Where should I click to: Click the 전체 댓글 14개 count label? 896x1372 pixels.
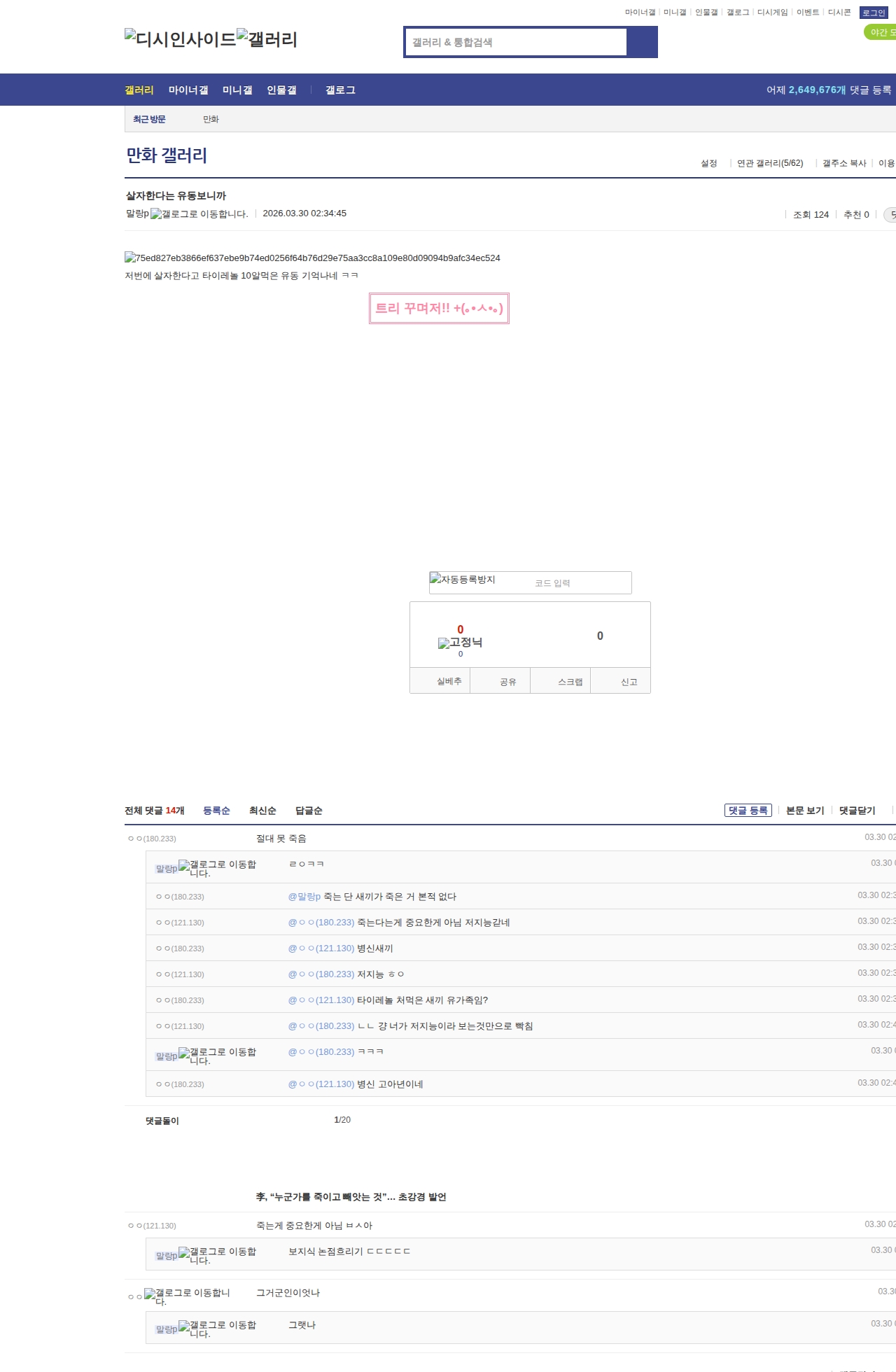[155, 811]
